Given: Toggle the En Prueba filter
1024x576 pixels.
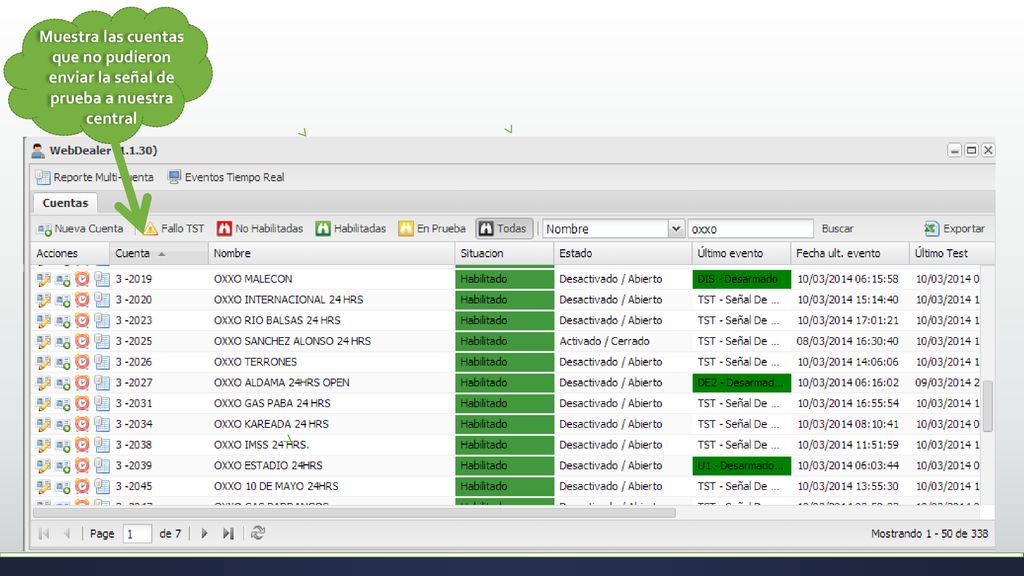Looking at the screenshot, I should [x=432, y=229].
